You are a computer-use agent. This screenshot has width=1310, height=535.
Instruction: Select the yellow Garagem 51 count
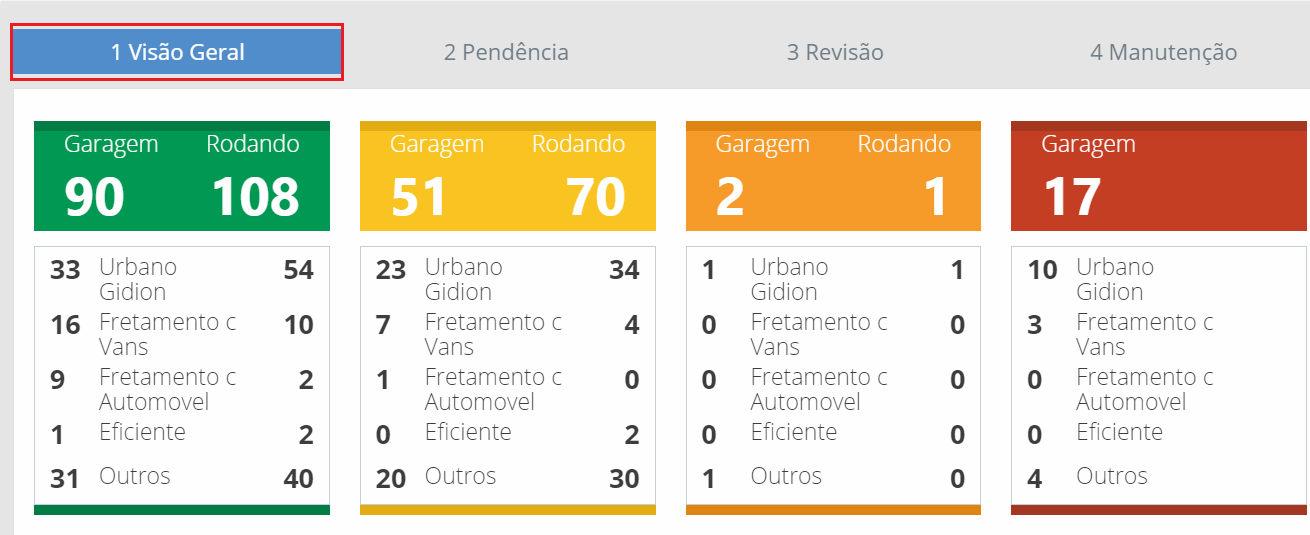419,196
